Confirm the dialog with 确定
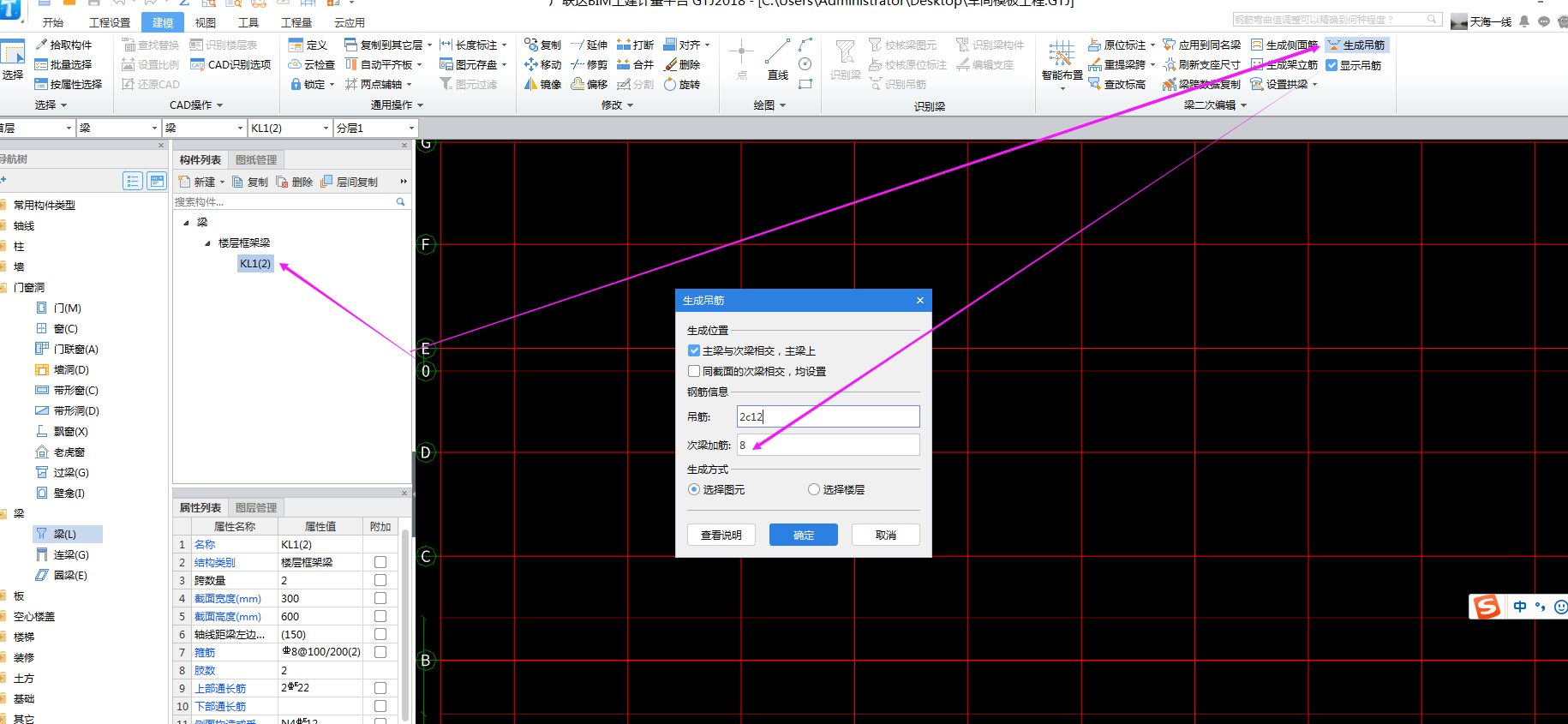Image resolution: width=1568 pixels, height=724 pixels. (x=804, y=535)
